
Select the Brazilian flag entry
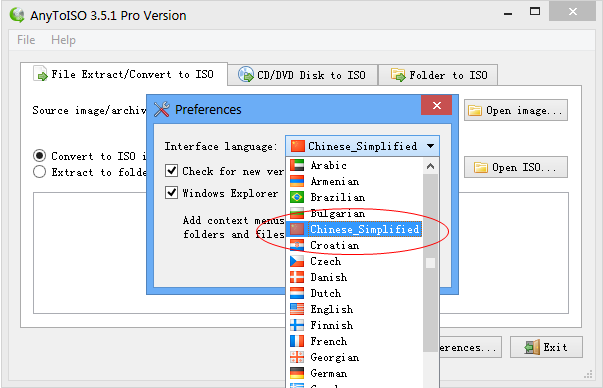click(x=297, y=197)
